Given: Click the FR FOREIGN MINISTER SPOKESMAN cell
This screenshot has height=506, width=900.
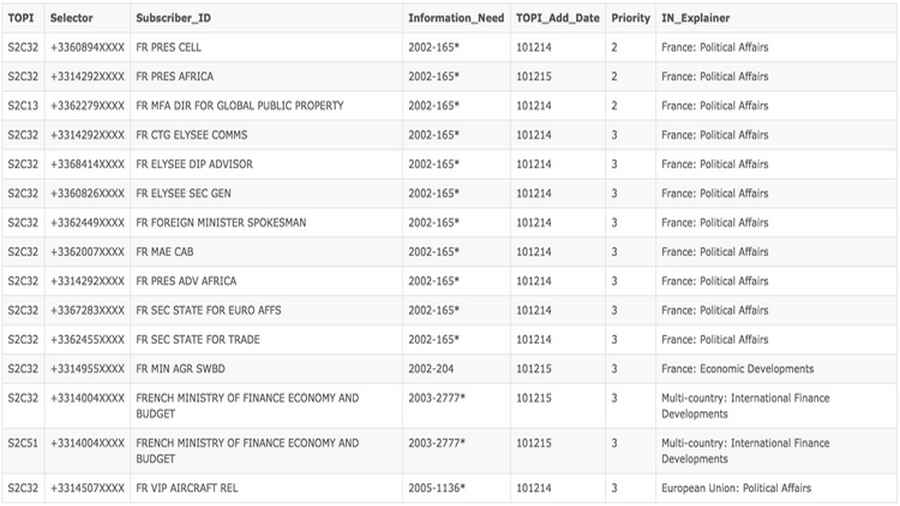Looking at the screenshot, I should (221, 222).
